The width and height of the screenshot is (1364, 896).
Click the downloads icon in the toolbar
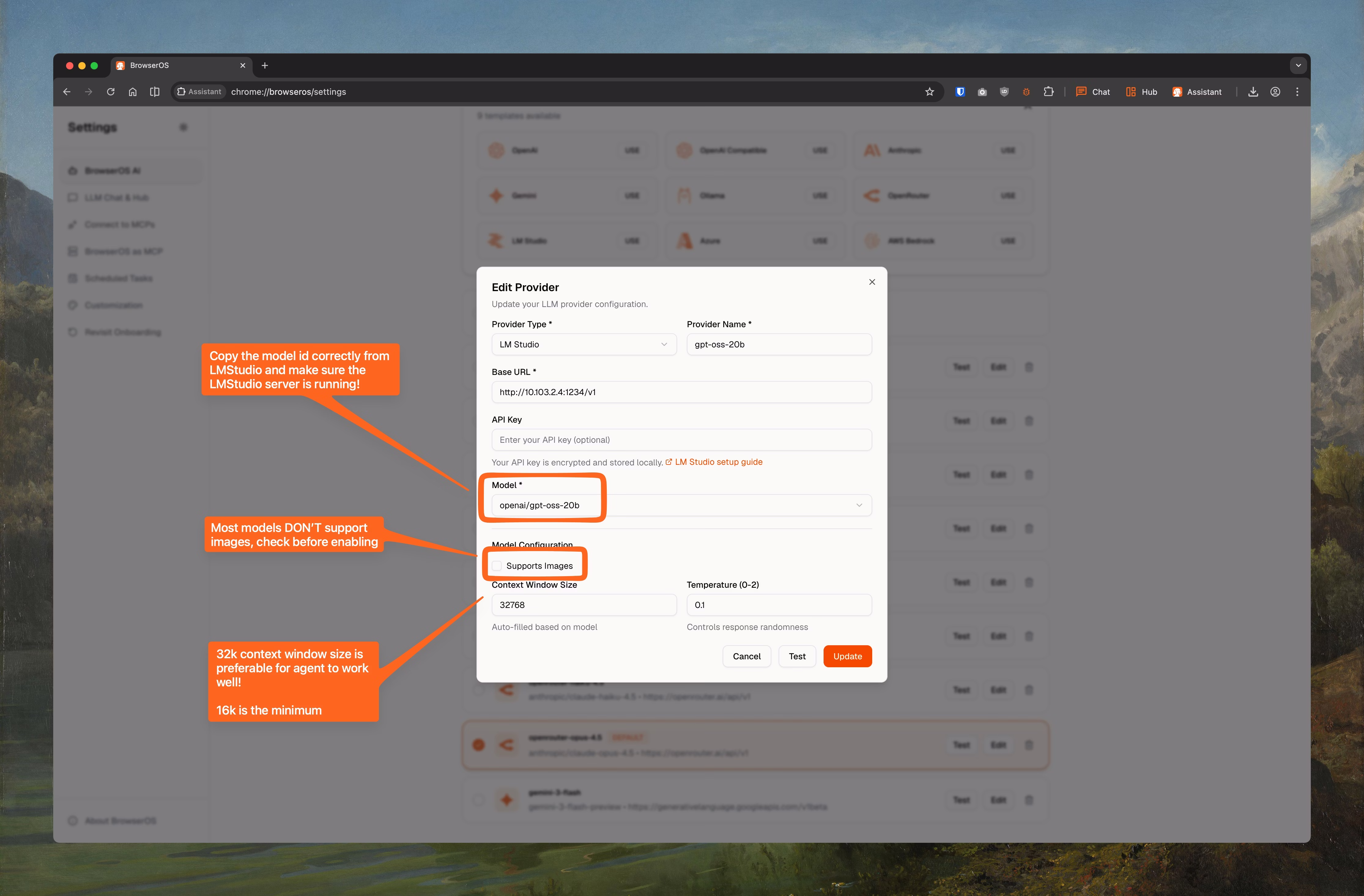pyautogui.click(x=1253, y=92)
